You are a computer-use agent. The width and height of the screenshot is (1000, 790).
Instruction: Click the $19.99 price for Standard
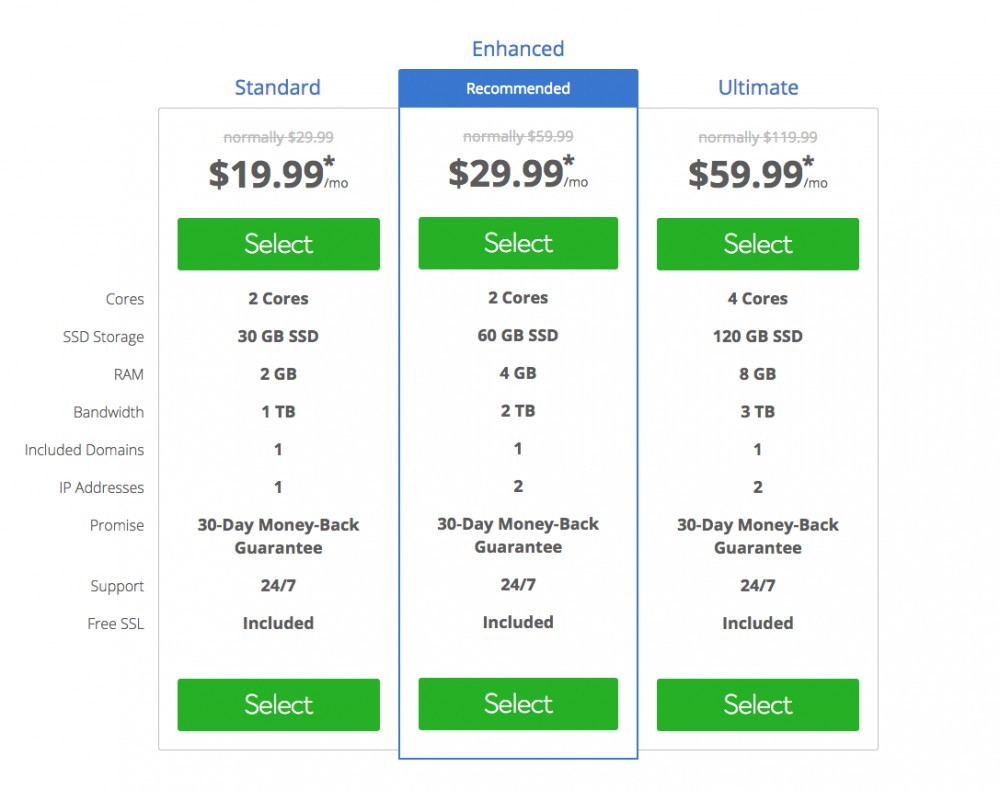(x=270, y=172)
